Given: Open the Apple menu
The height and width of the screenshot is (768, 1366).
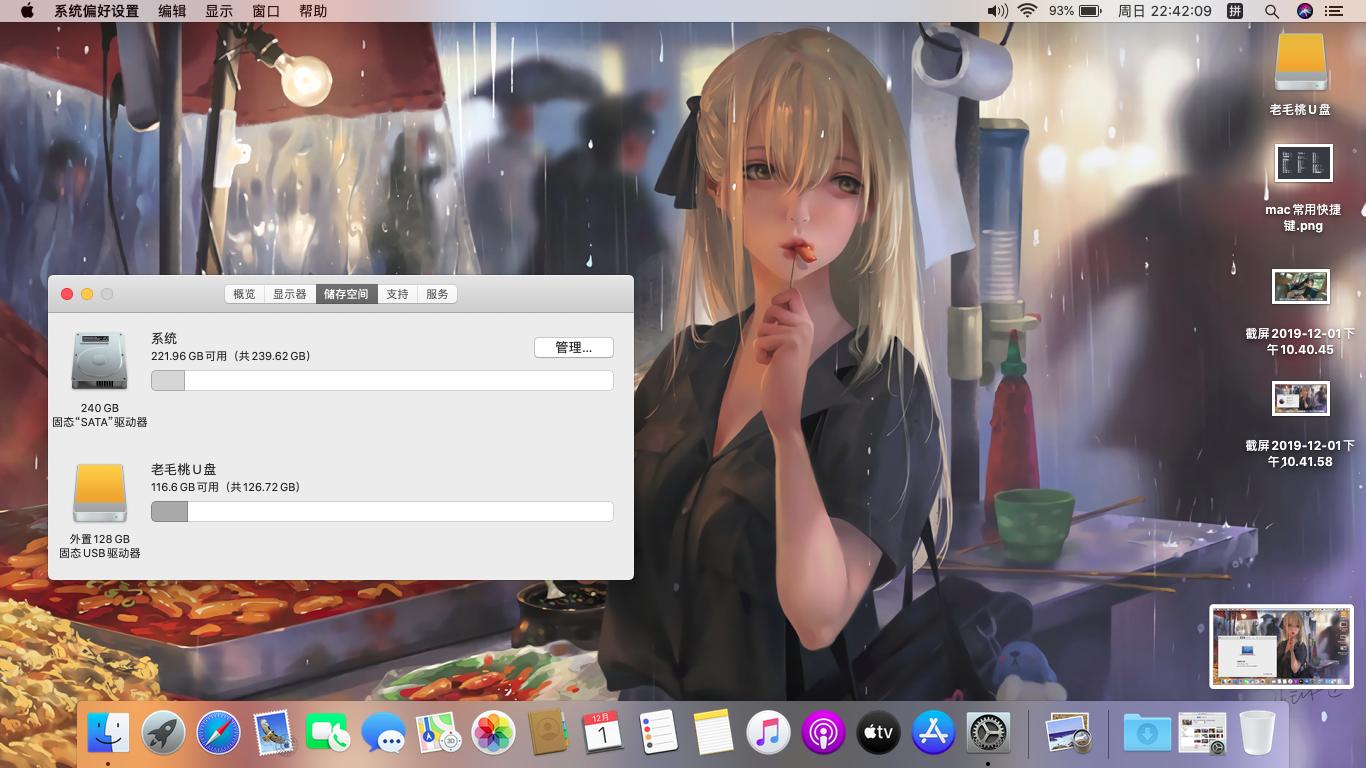Looking at the screenshot, I should coord(27,11).
